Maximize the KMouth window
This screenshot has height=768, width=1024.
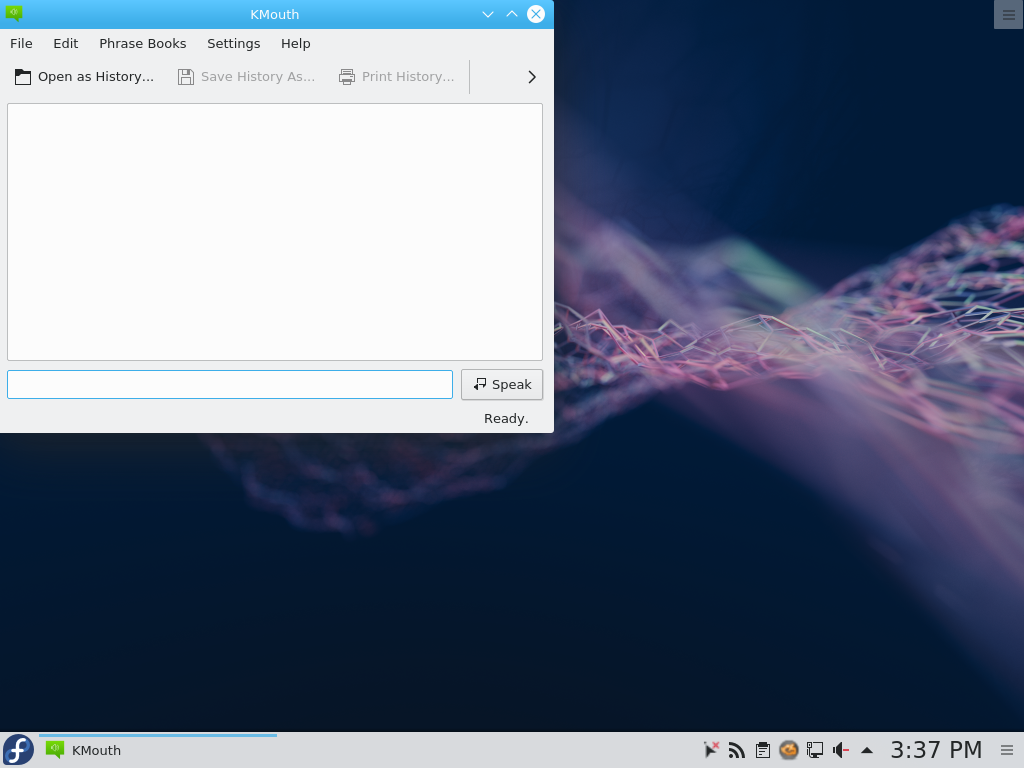pyautogui.click(x=512, y=14)
